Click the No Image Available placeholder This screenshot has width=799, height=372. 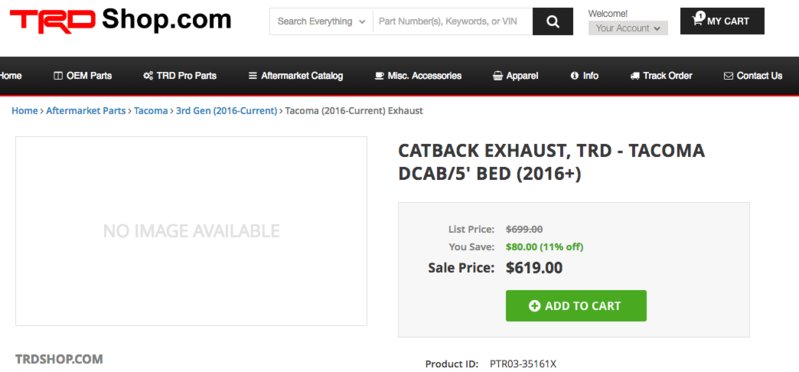click(x=191, y=231)
